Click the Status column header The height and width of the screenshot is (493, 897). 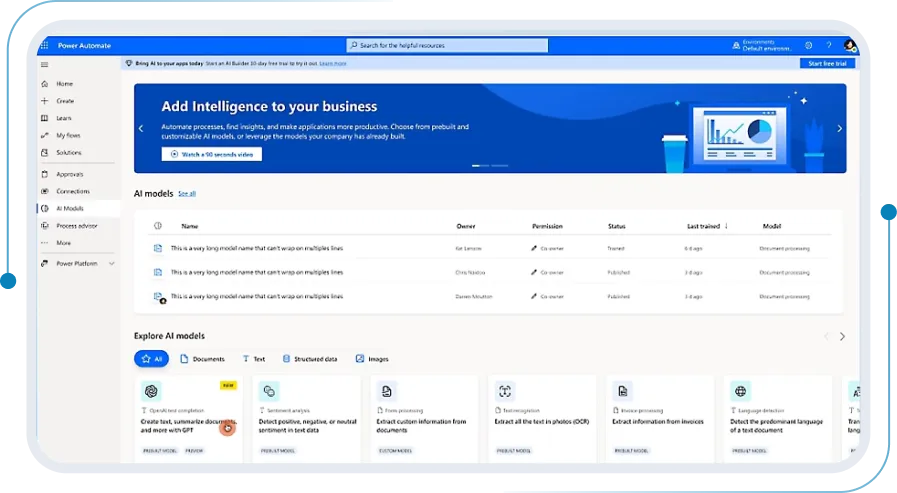pos(616,226)
